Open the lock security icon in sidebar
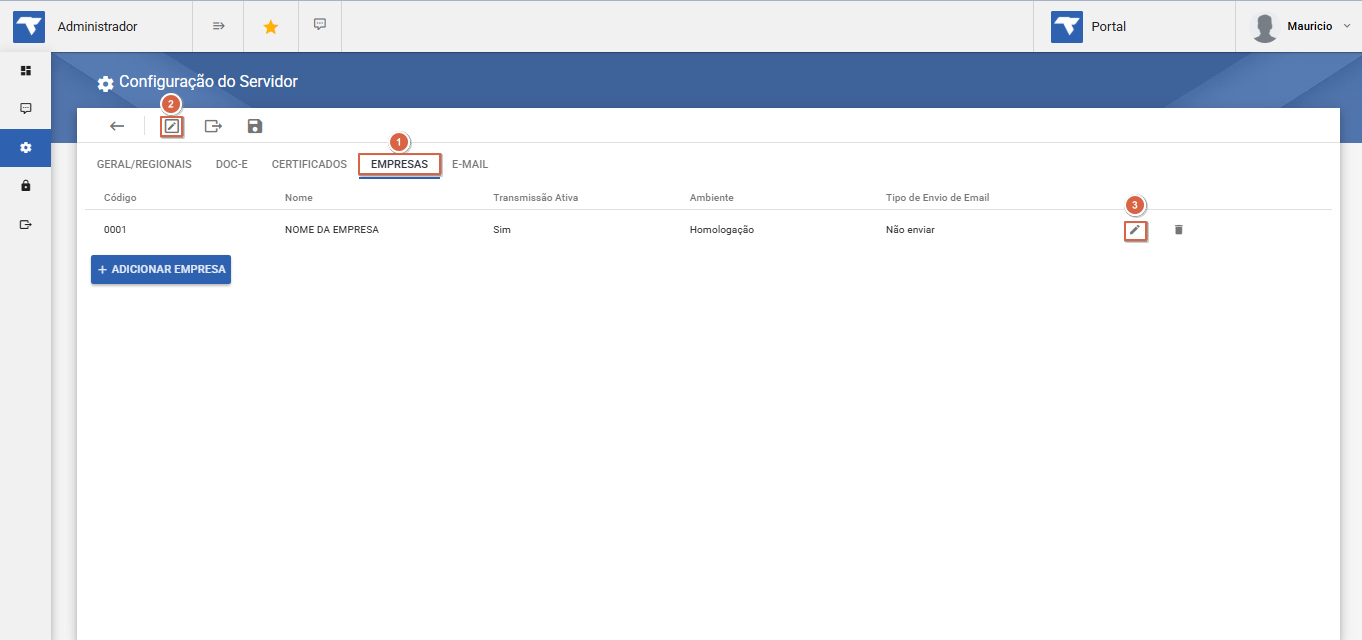The height and width of the screenshot is (640, 1362). (x=26, y=186)
